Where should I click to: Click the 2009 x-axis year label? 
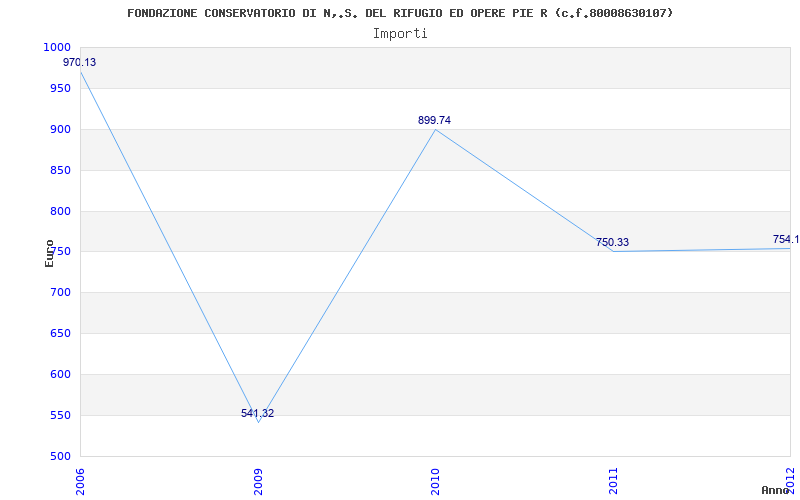pyautogui.click(x=258, y=481)
